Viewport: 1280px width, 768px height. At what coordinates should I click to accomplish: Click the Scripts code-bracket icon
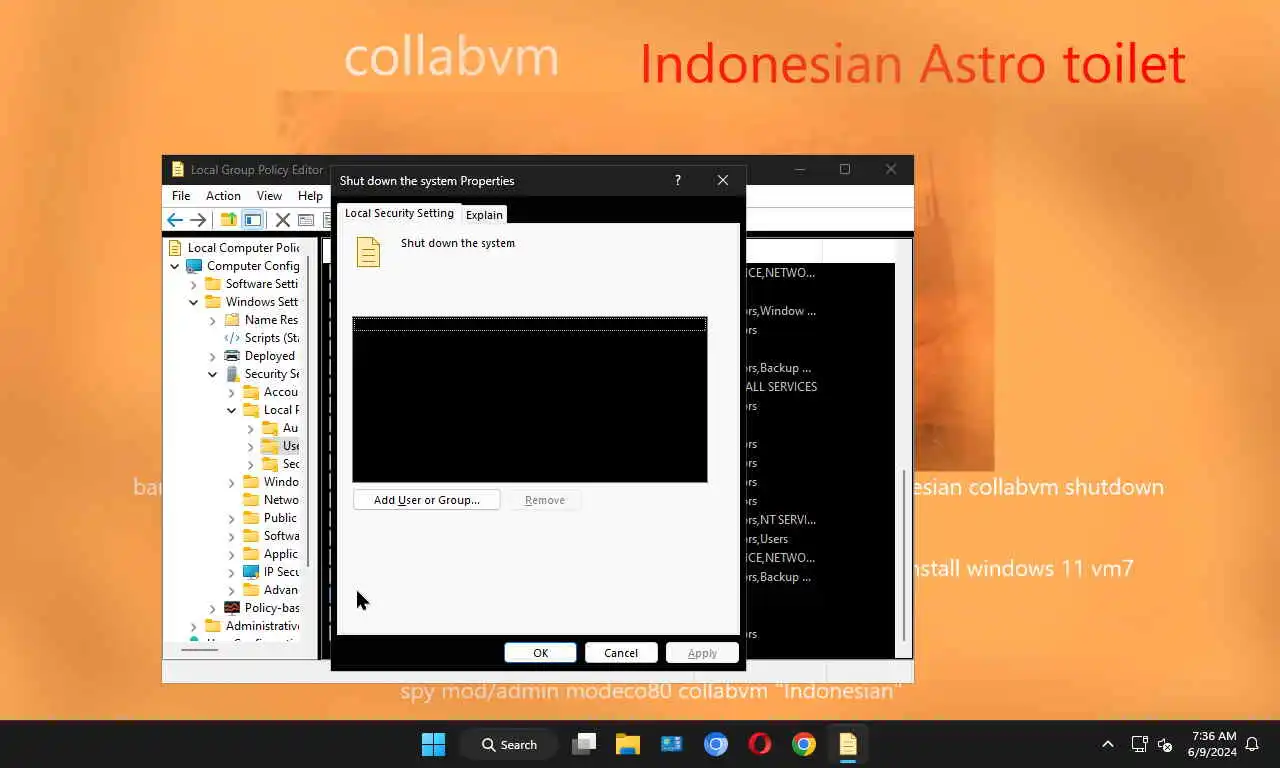pyautogui.click(x=232, y=338)
